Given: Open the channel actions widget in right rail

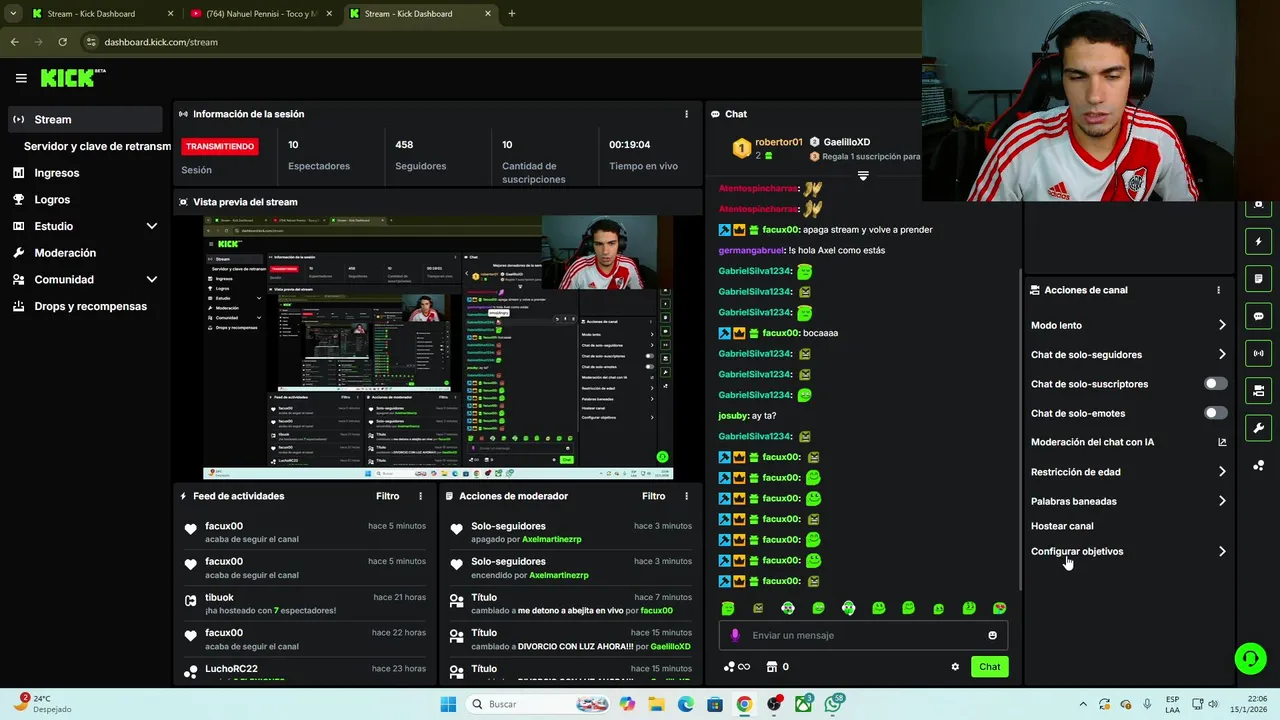Looking at the screenshot, I should (x=1258, y=391).
